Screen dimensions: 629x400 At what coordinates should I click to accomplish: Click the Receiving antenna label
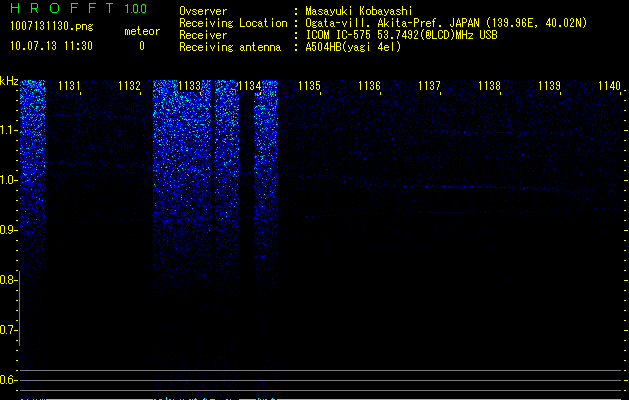(230, 47)
